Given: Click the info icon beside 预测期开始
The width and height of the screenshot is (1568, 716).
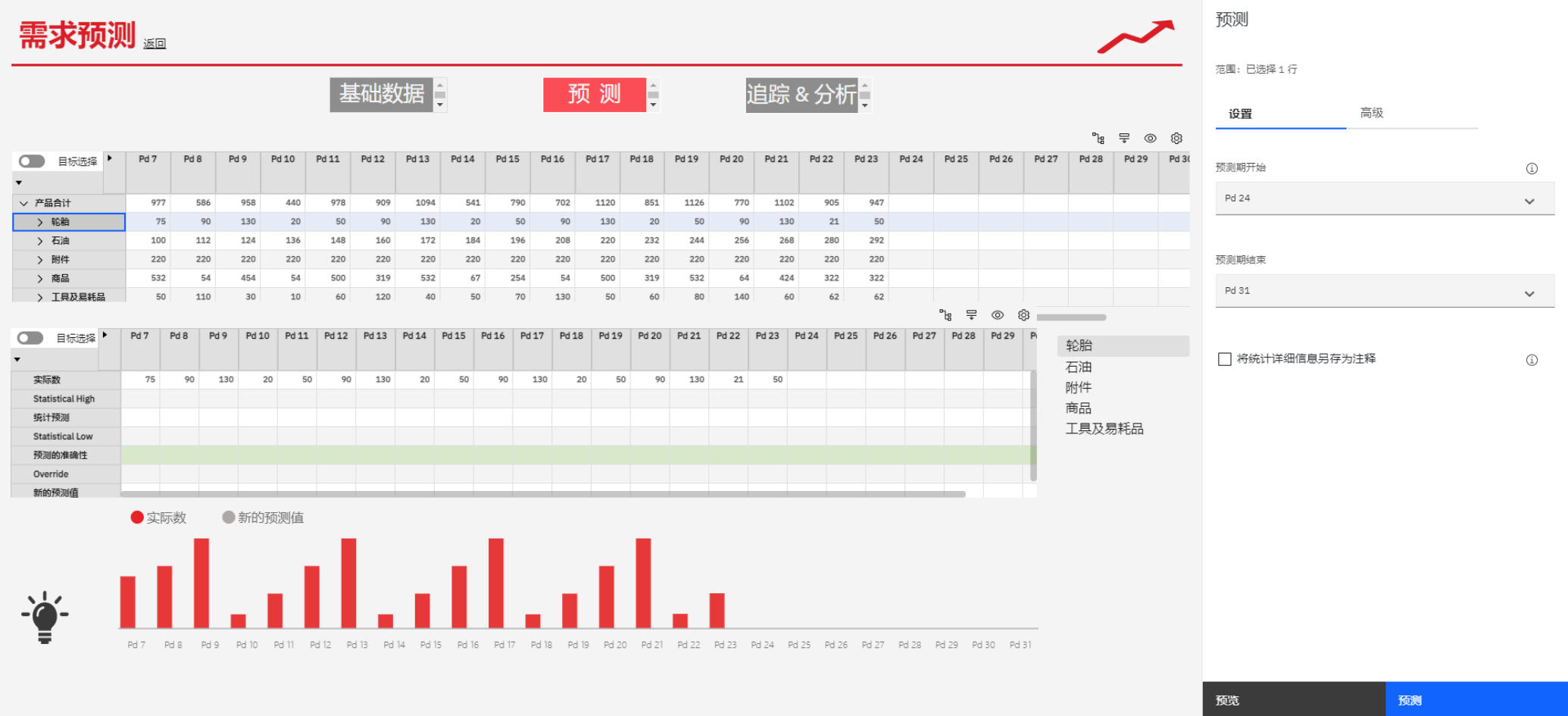Looking at the screenshot, I should [x=1531, y=168].
